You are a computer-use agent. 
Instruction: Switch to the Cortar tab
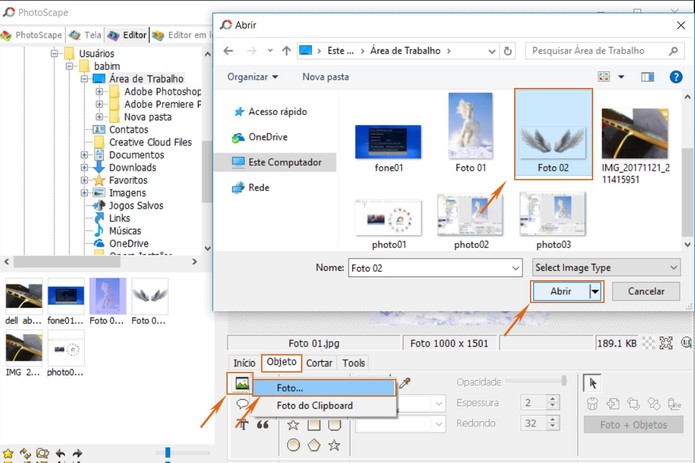(x=319, y=363)
